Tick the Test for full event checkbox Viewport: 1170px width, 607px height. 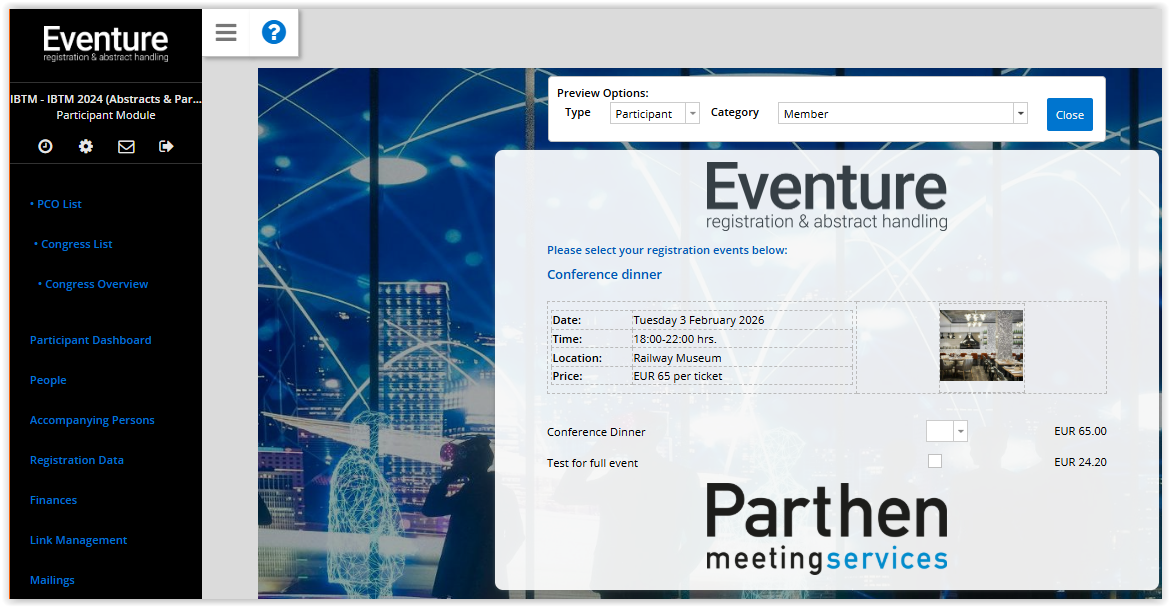935,461
